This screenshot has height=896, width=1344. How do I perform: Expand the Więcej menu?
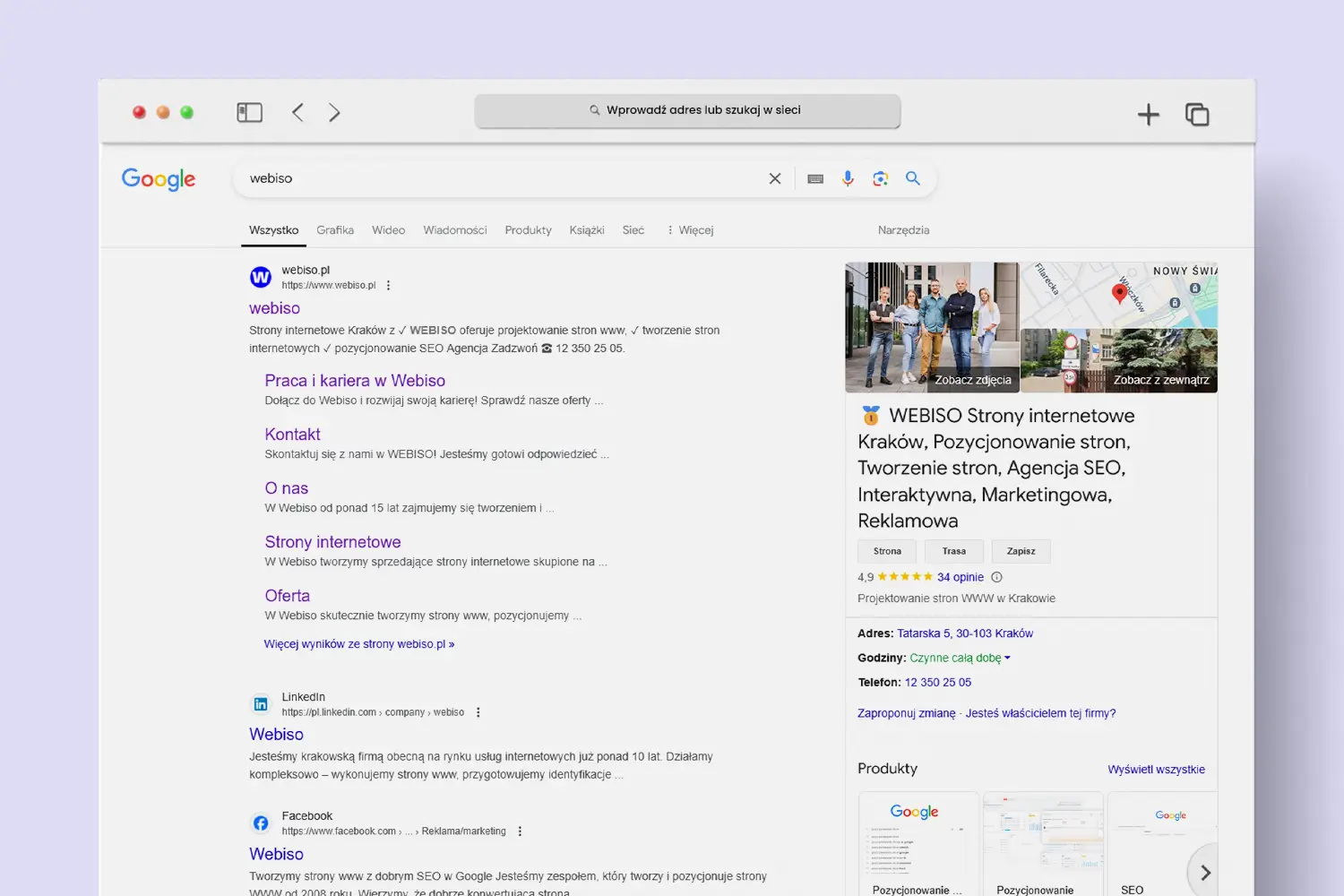(690, 230)
